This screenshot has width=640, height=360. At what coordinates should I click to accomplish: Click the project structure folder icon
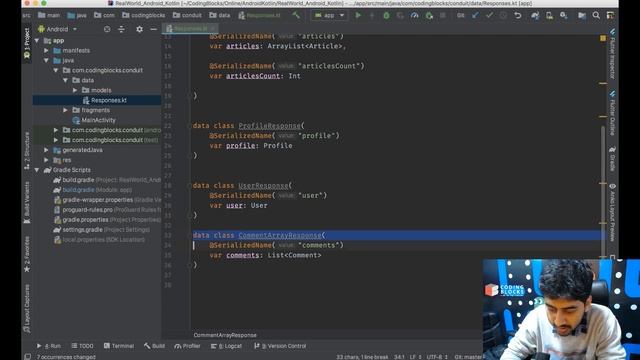pyautogui.click(x=582, y=16)
